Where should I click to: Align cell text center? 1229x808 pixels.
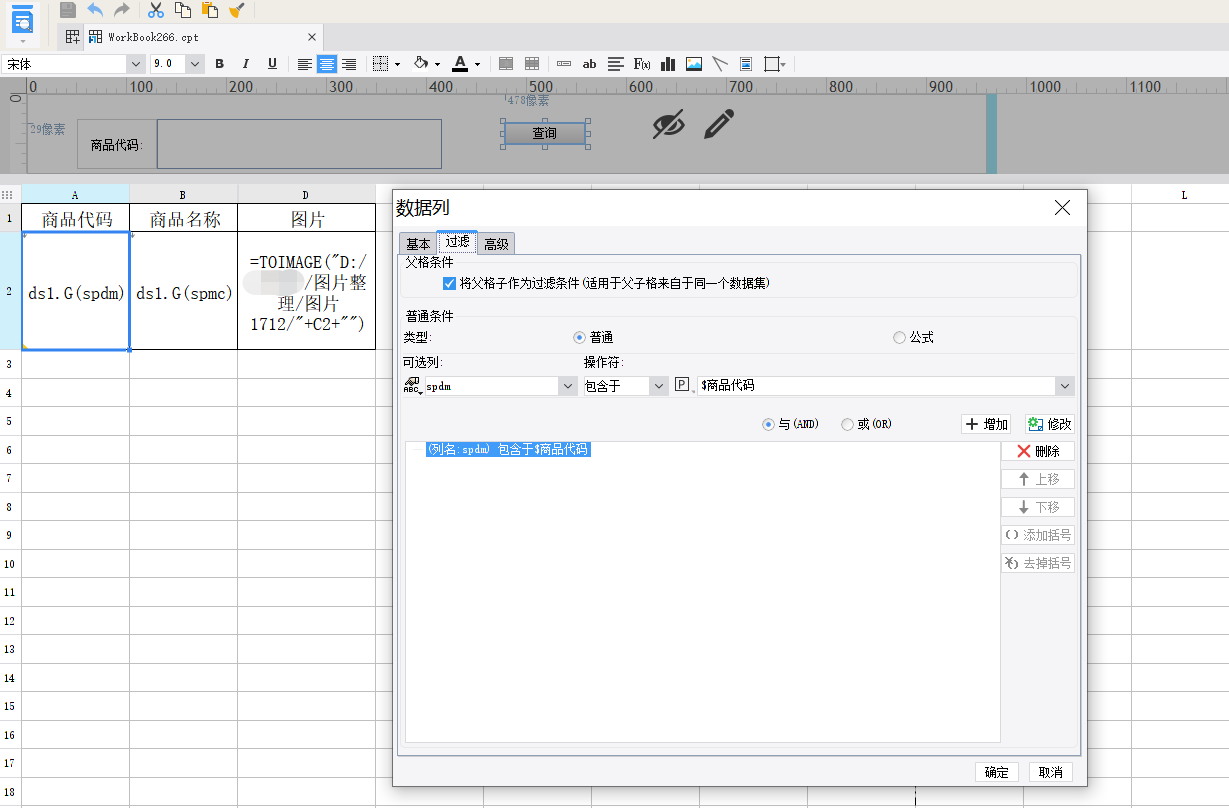tap(327, 64)
